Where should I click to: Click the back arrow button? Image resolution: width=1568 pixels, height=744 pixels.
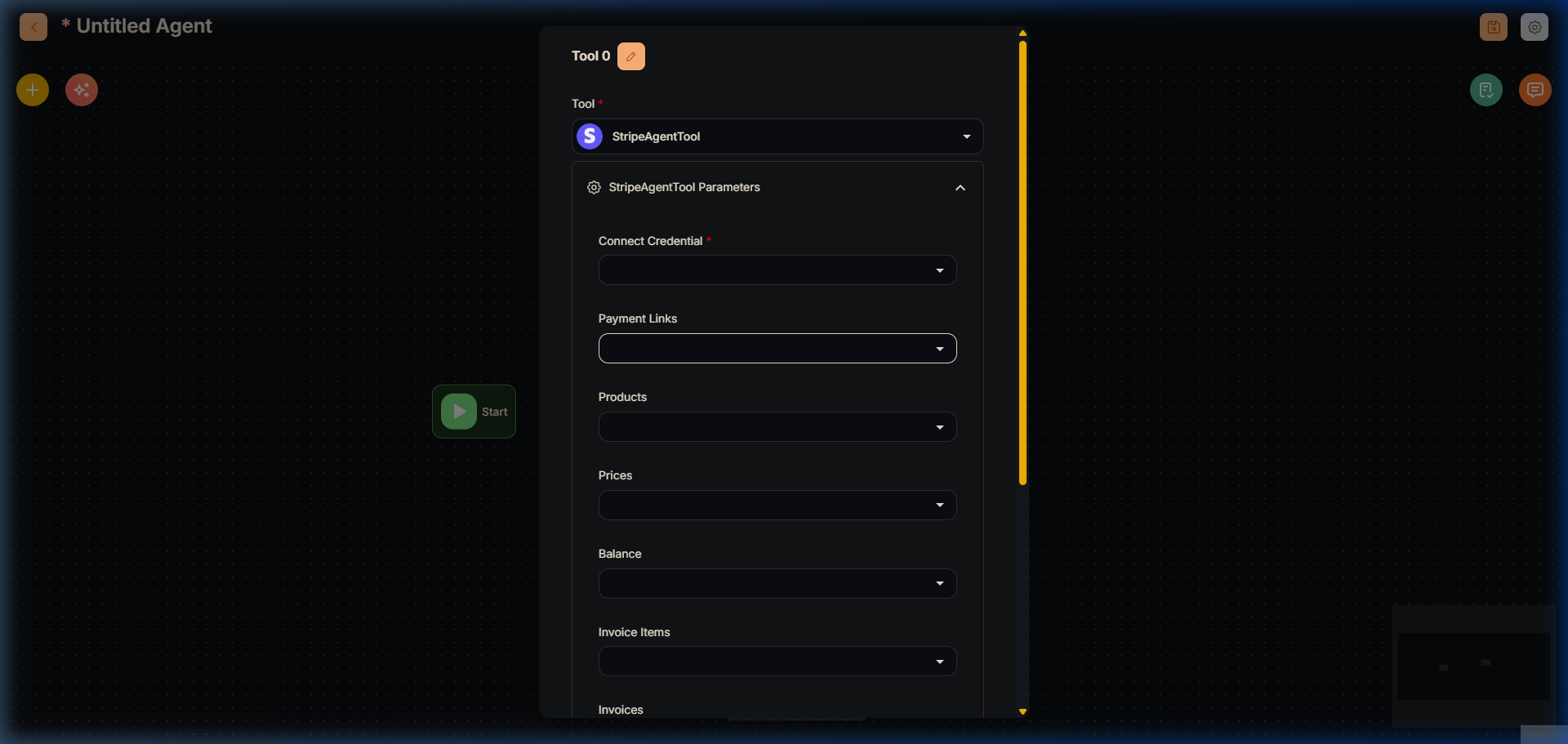tap(33, 27)
